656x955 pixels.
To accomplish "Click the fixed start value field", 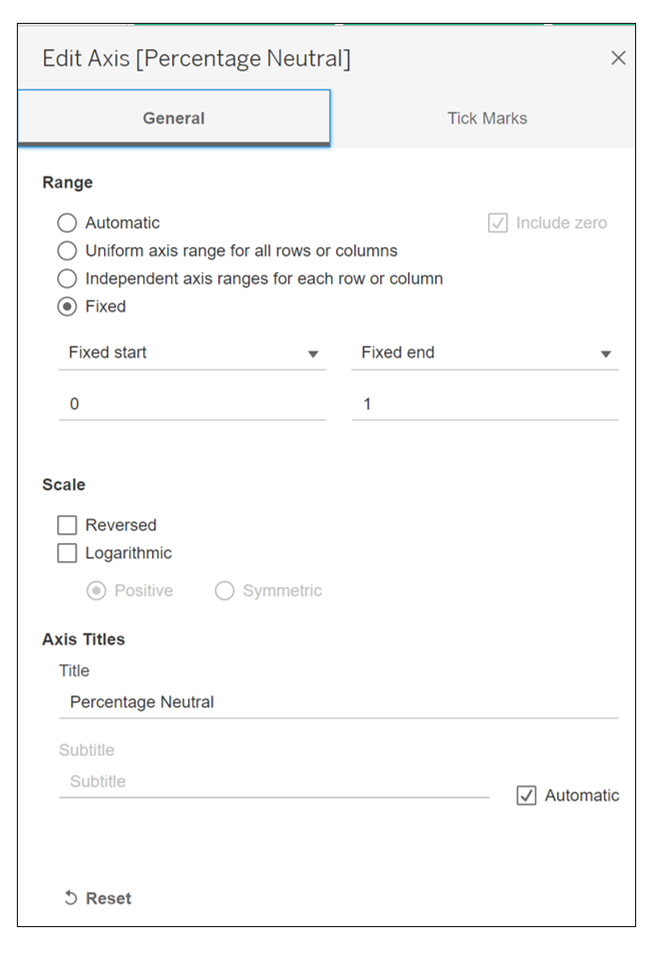I will point(192,405).
